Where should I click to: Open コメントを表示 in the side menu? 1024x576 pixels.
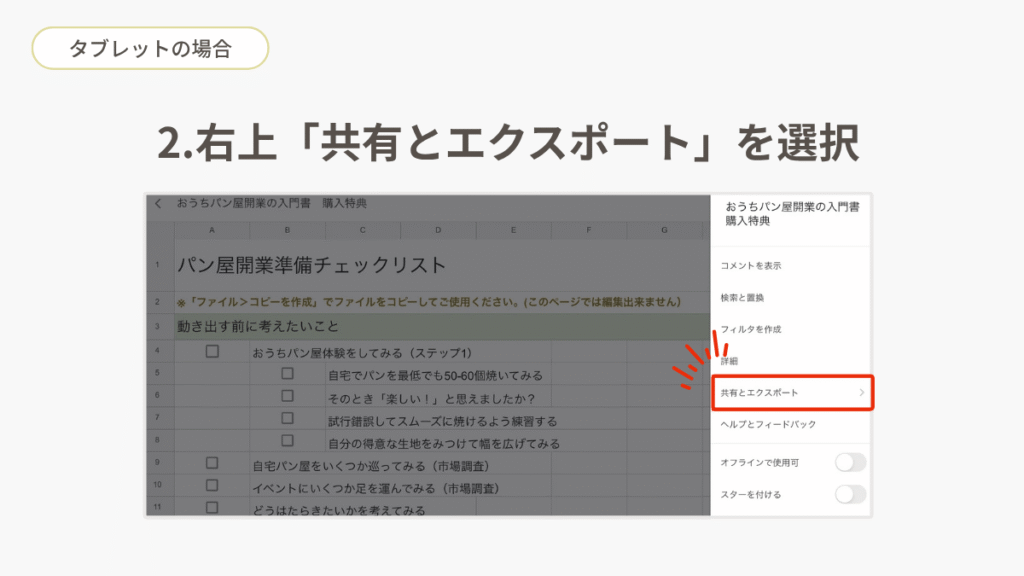[750, 266]
